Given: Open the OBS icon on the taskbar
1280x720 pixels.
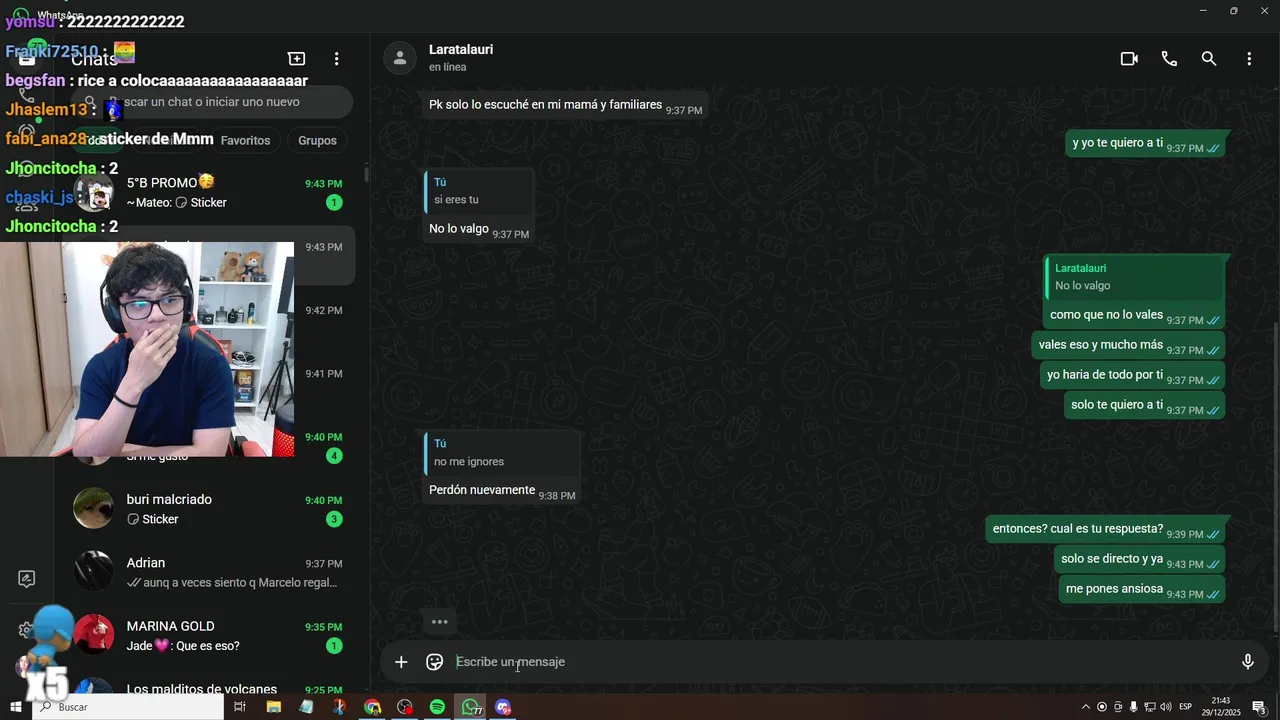Looking at the screenshot, I should click(x=405, y=707).
